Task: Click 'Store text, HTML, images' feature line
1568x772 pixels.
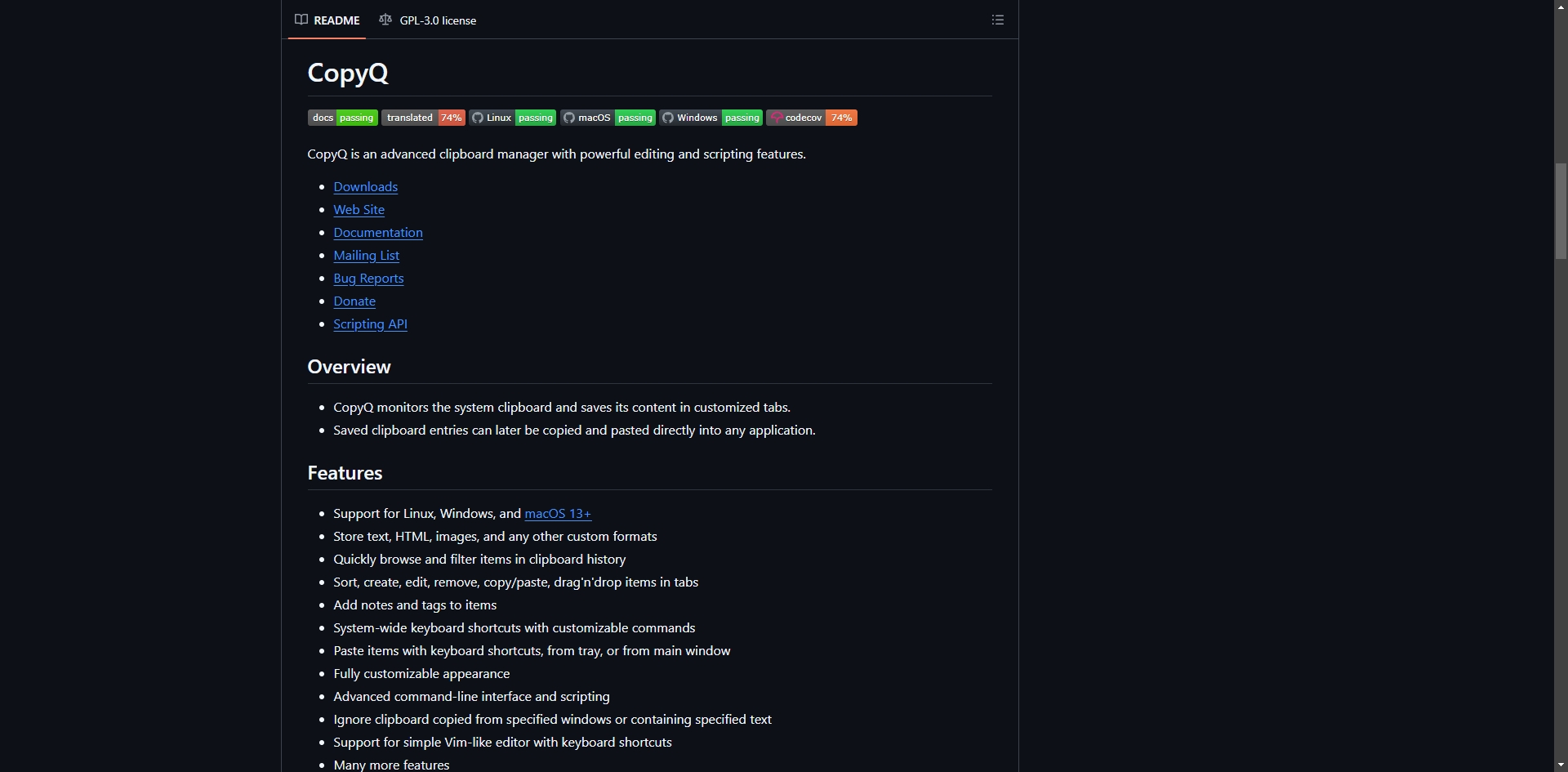Action: 495,537
